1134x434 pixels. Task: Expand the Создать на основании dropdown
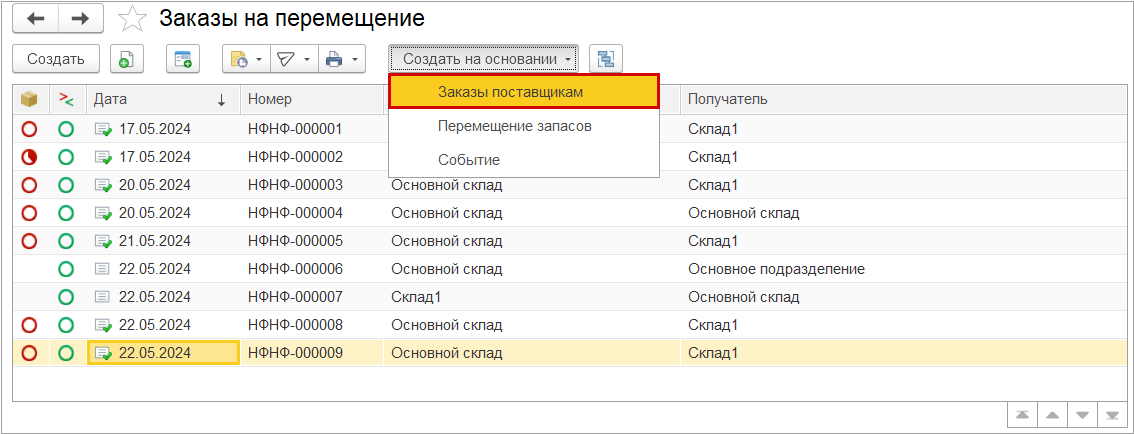tap(485, 59)
